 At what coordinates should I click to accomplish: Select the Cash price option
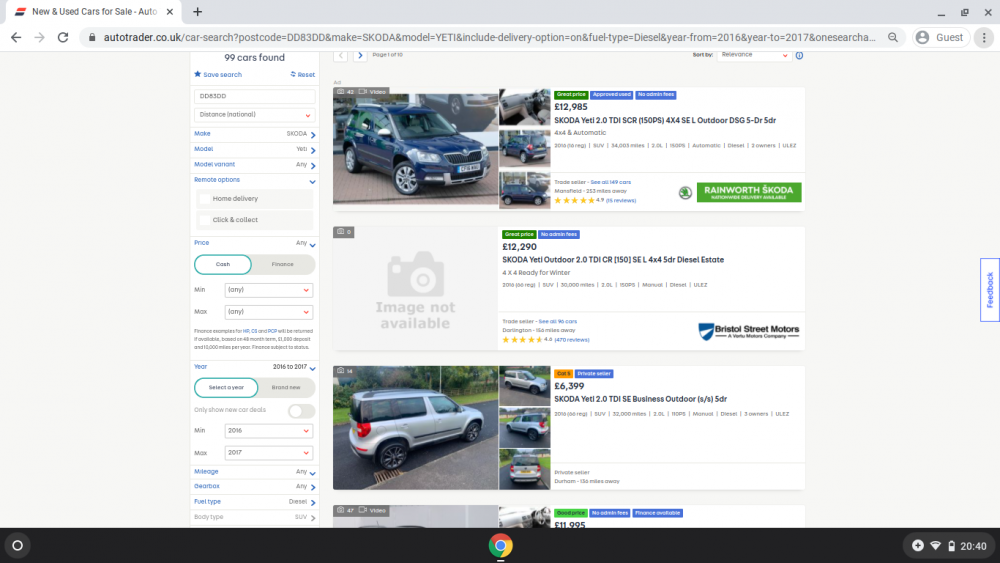223,264
